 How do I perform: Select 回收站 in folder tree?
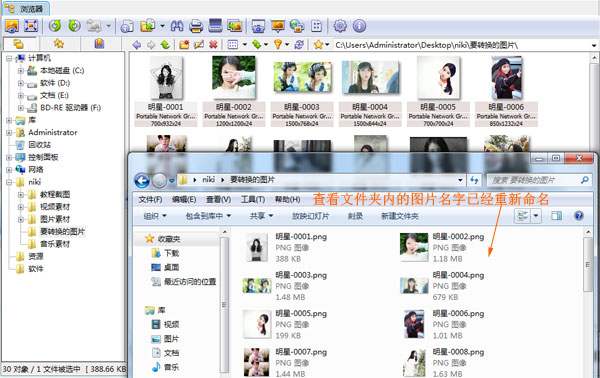pyautogui.click(x=39, y=145)
